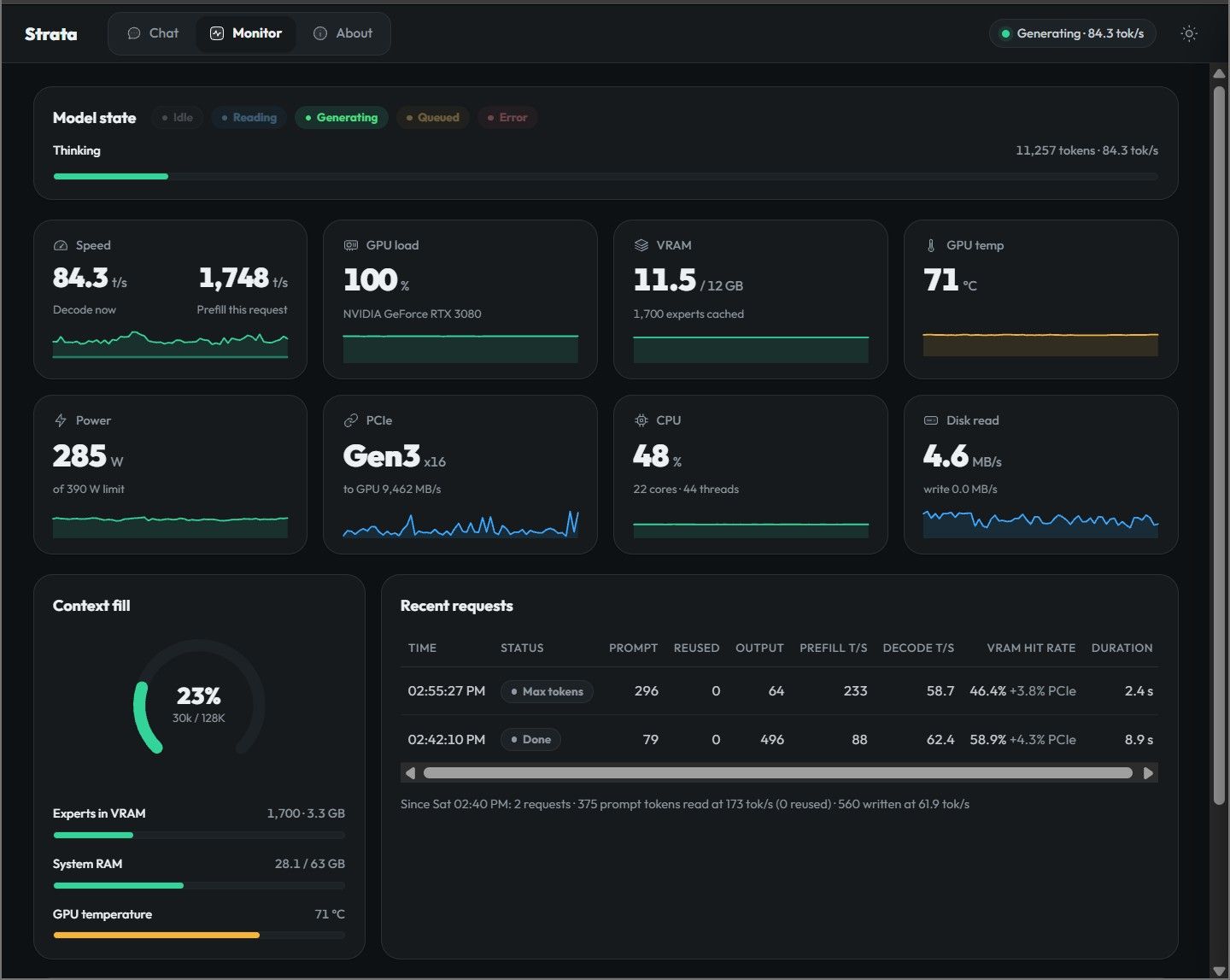Select the Queued state chip

(433, 118)
